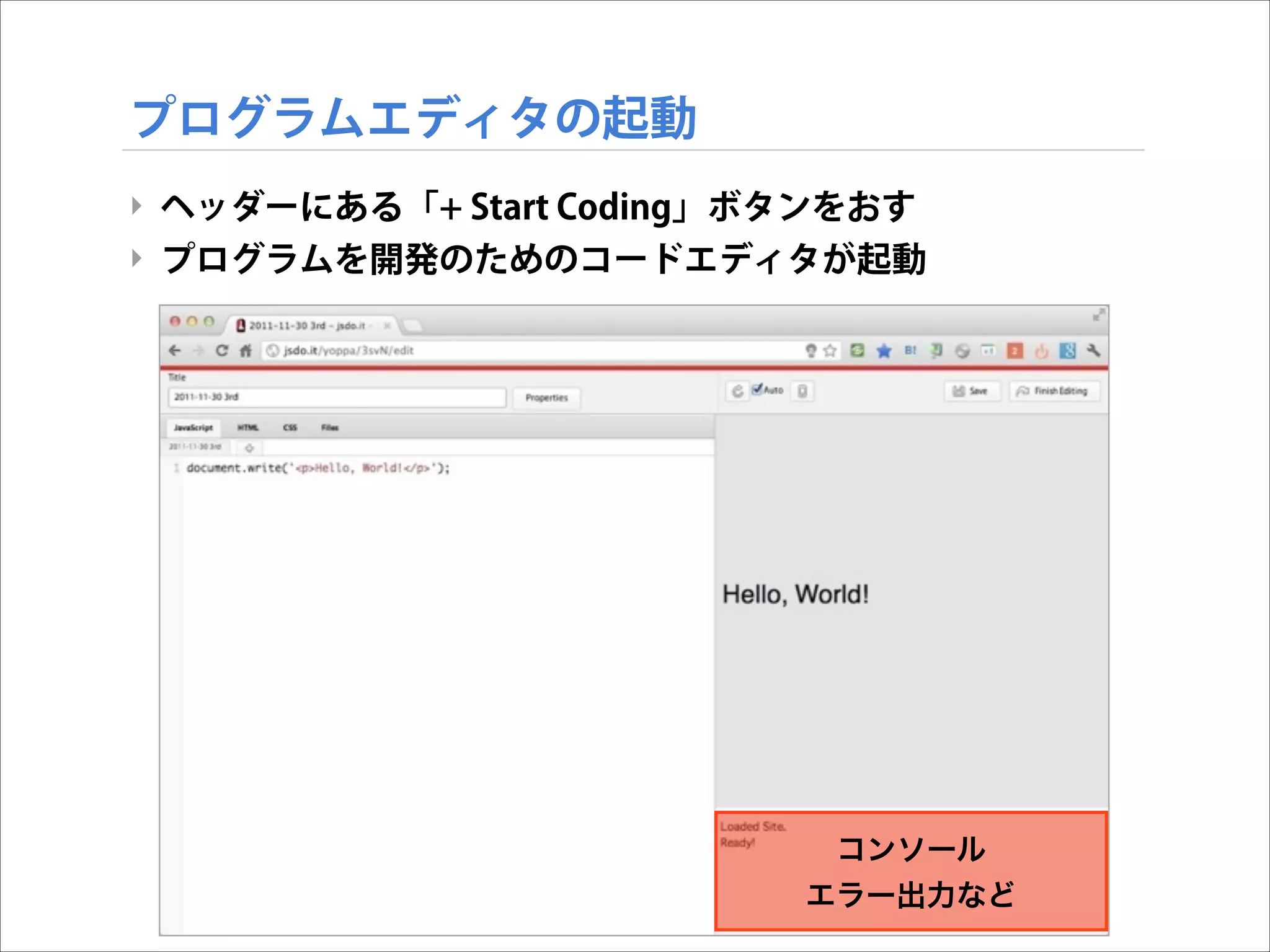1270x952 pixels.
Task: Click the Loaded Site. console message
Action: coord(753,827)
